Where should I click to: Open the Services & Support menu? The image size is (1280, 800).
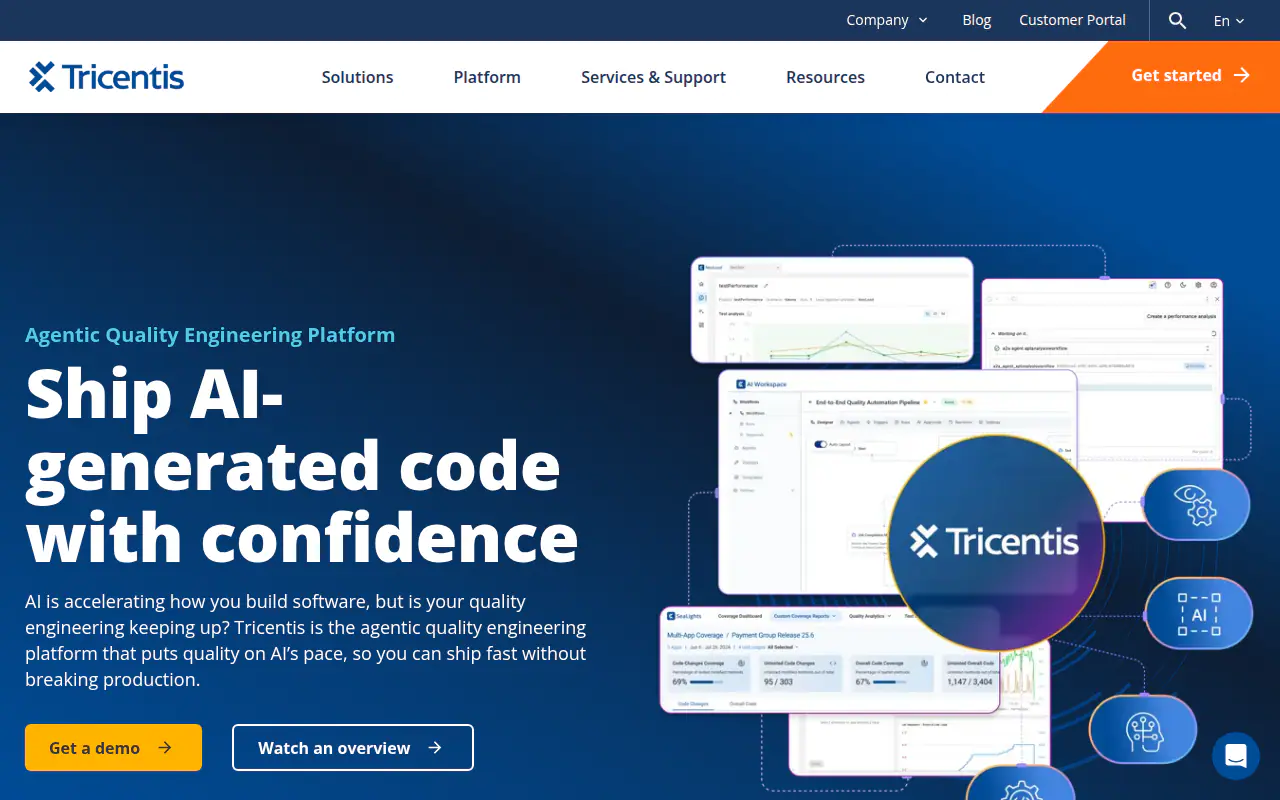(x=653, y=77)
